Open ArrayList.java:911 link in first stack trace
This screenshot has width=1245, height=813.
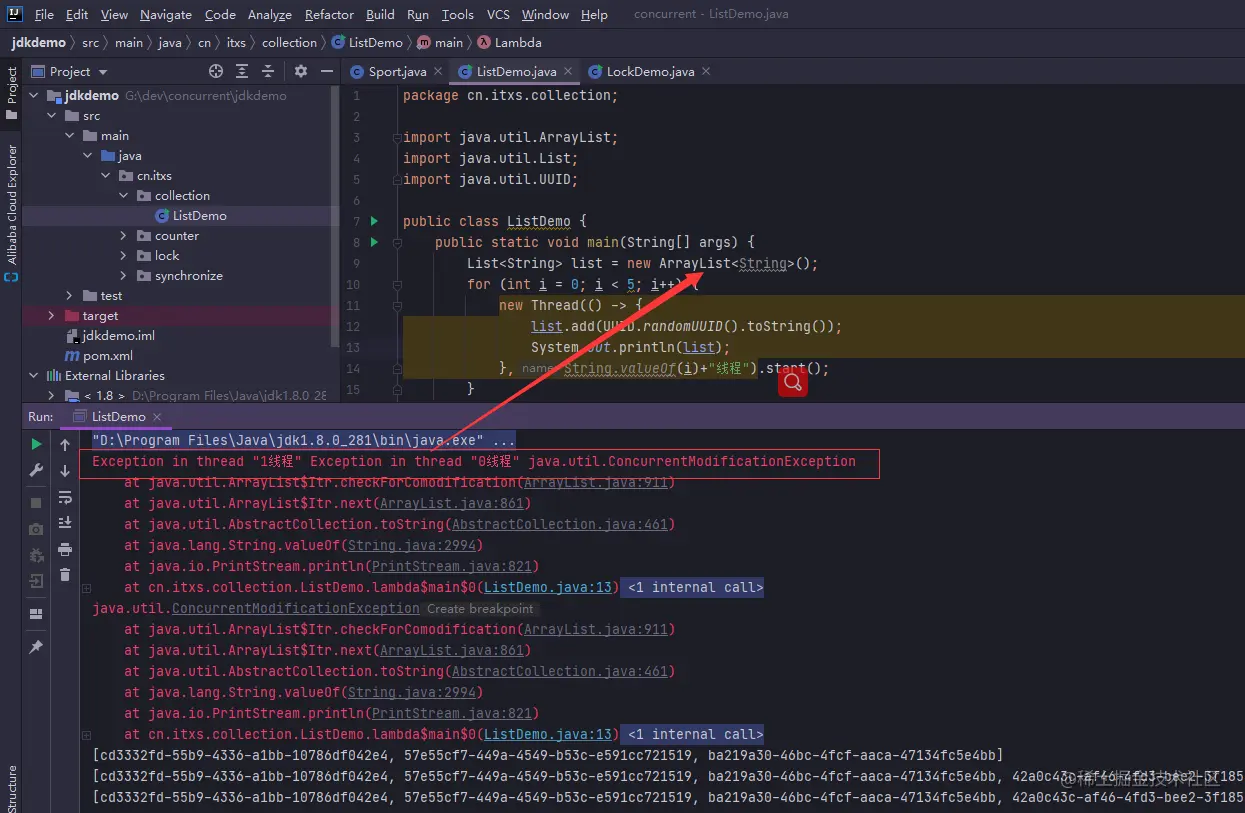coord(595,483)
